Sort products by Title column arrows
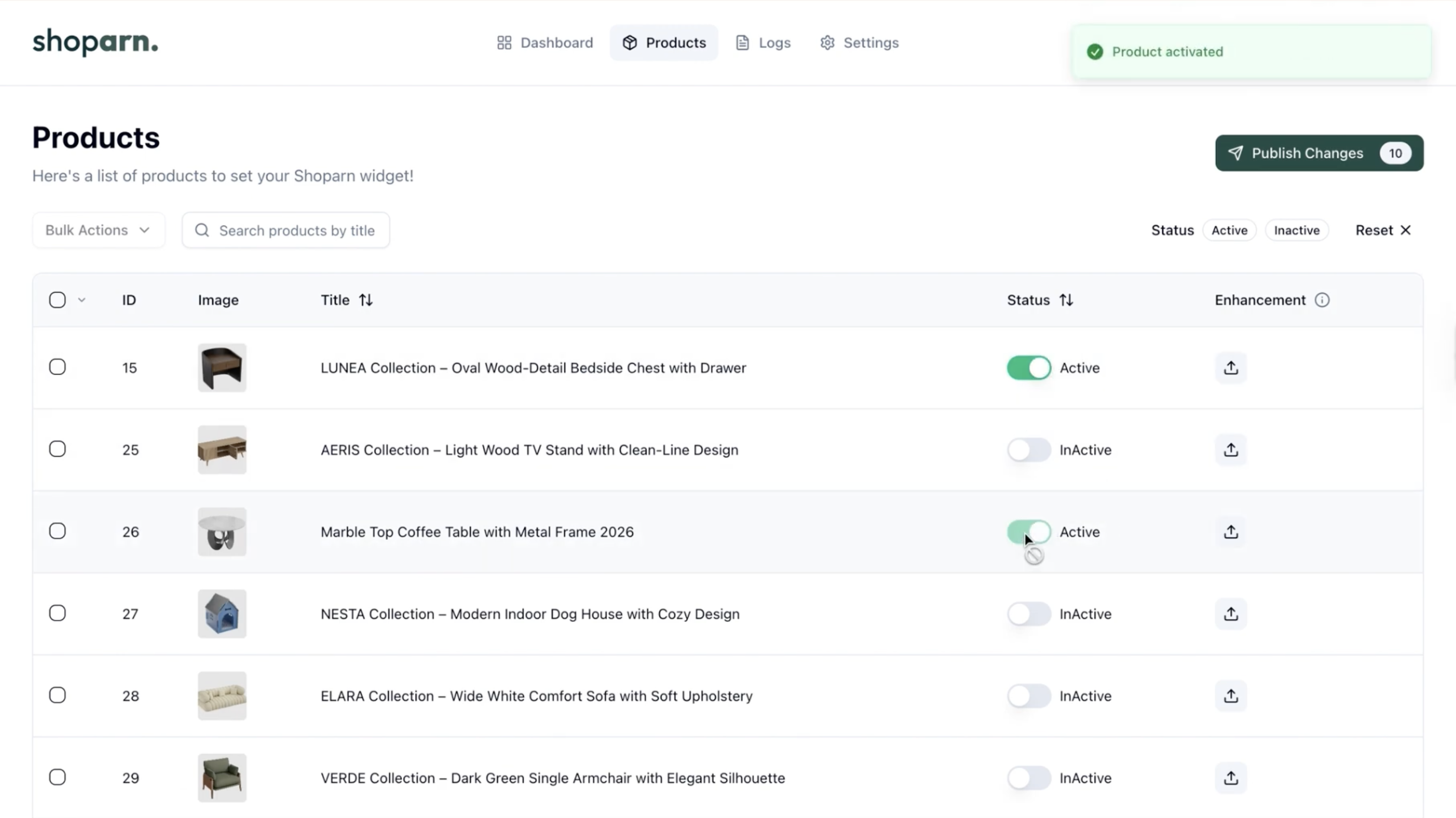 366,300
